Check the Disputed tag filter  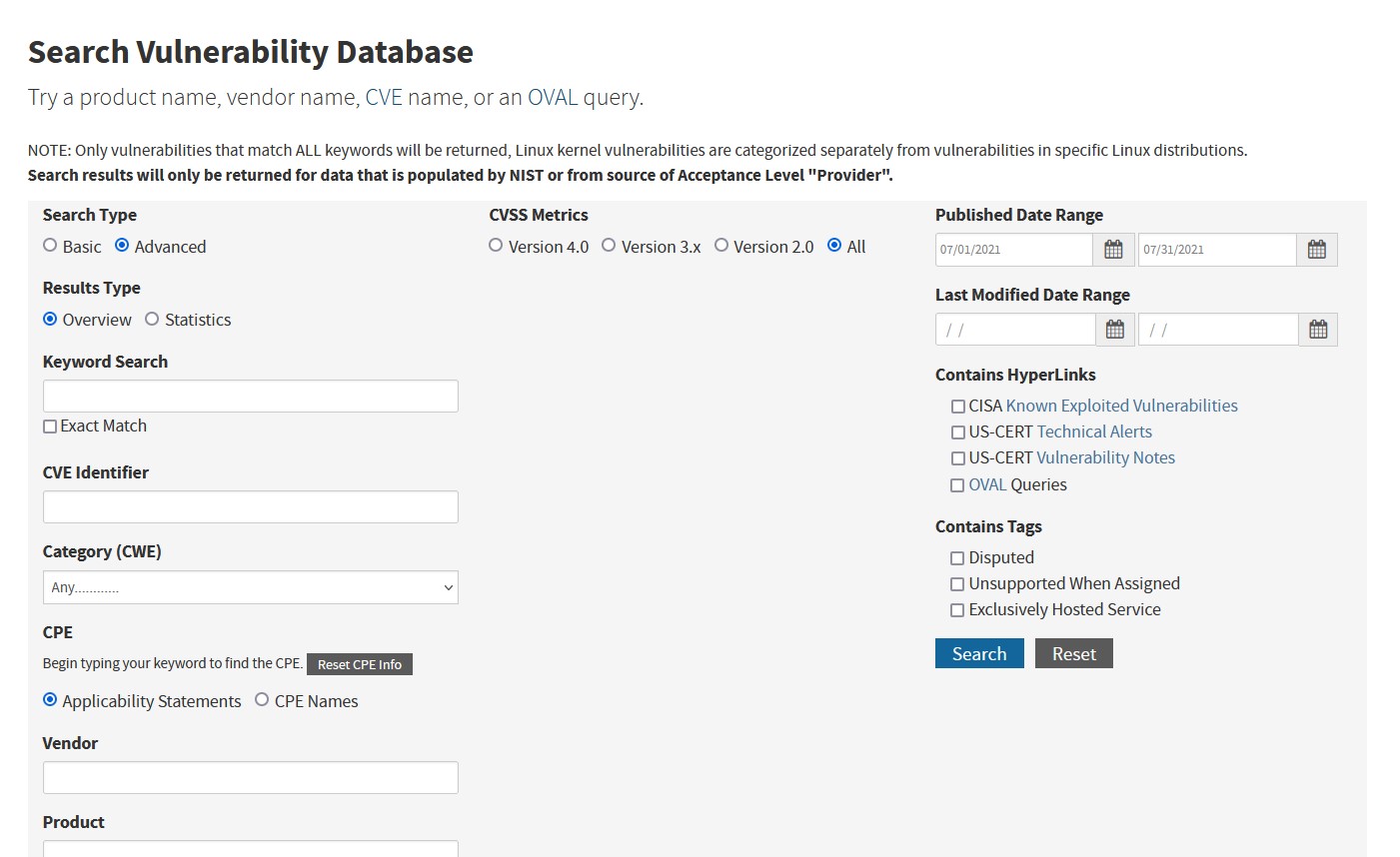click(x=957, y=557)
